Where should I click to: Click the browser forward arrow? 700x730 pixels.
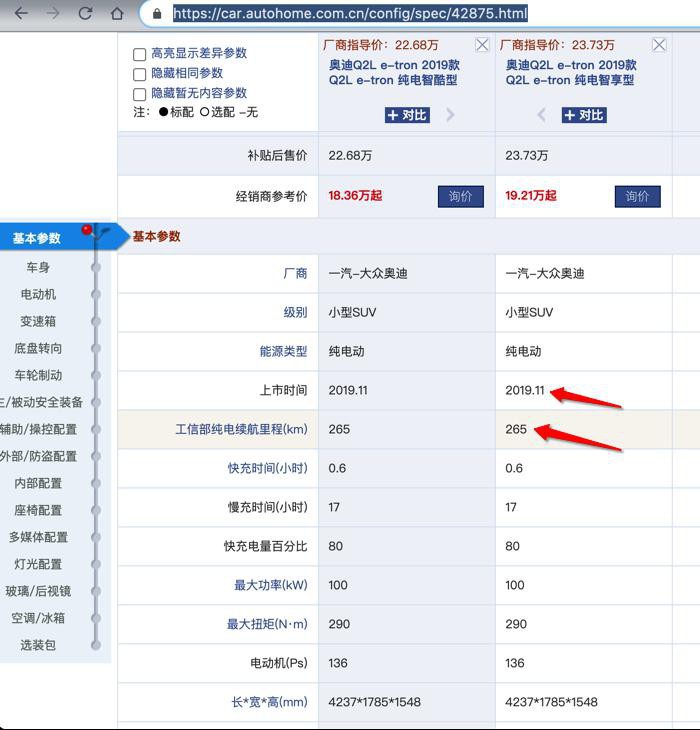(x=53, y=13)
